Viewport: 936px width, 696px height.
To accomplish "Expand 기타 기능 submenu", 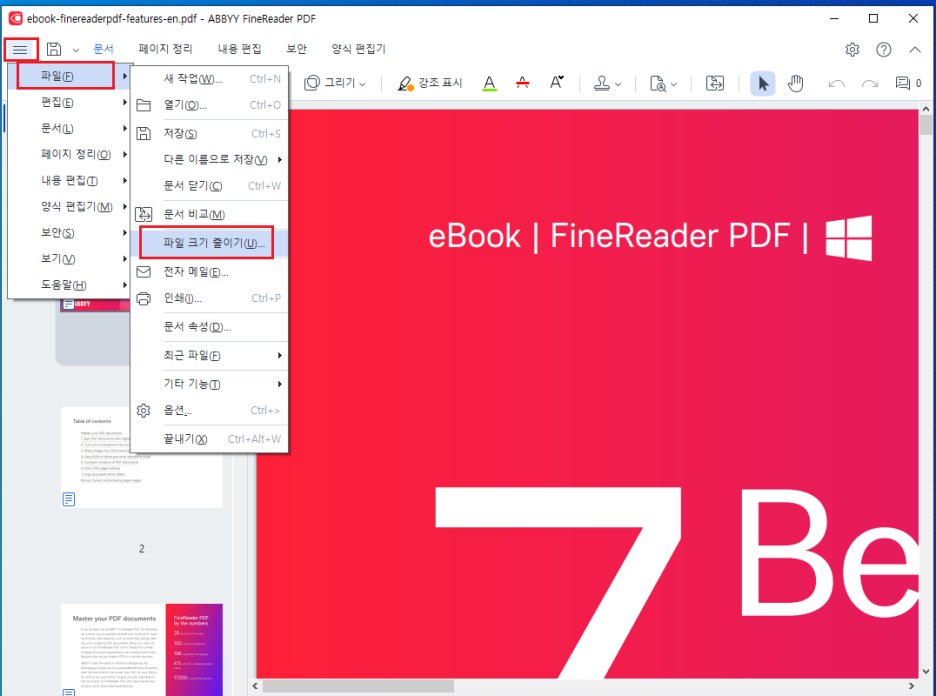I will pyautogui.click(x=210, y=384).
